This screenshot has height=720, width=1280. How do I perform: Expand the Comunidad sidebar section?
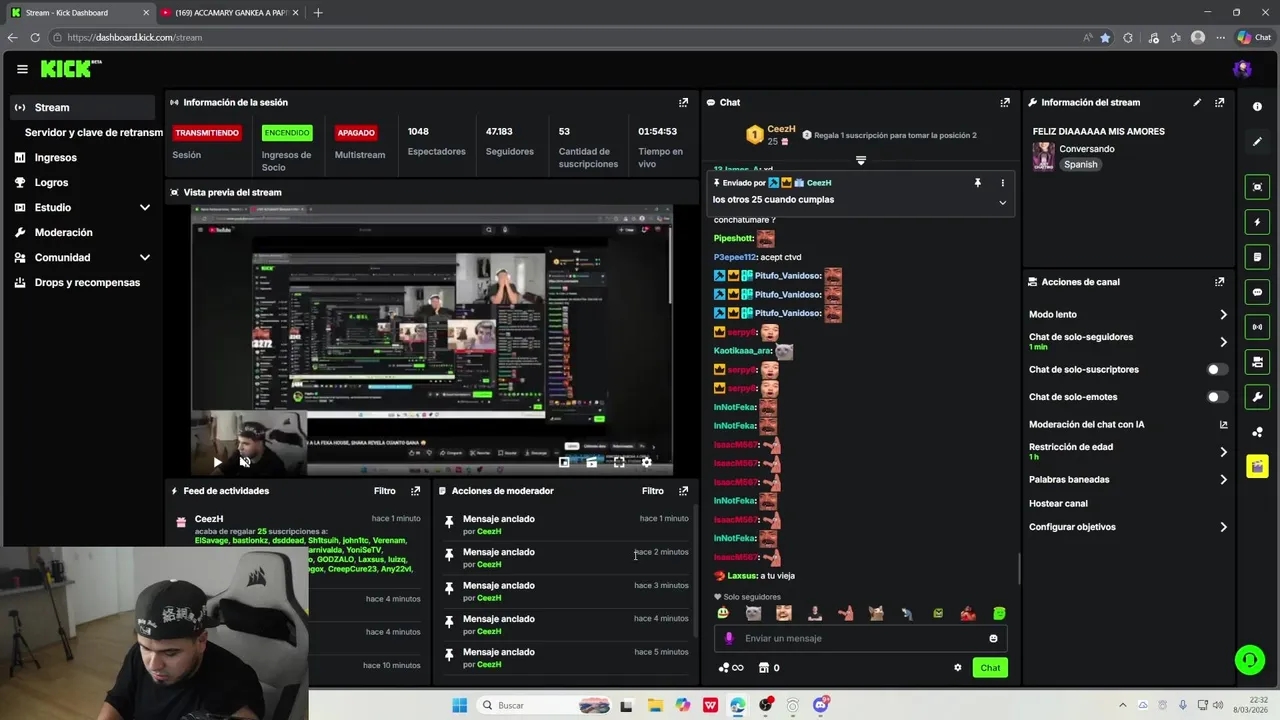[x=144, y=258]
